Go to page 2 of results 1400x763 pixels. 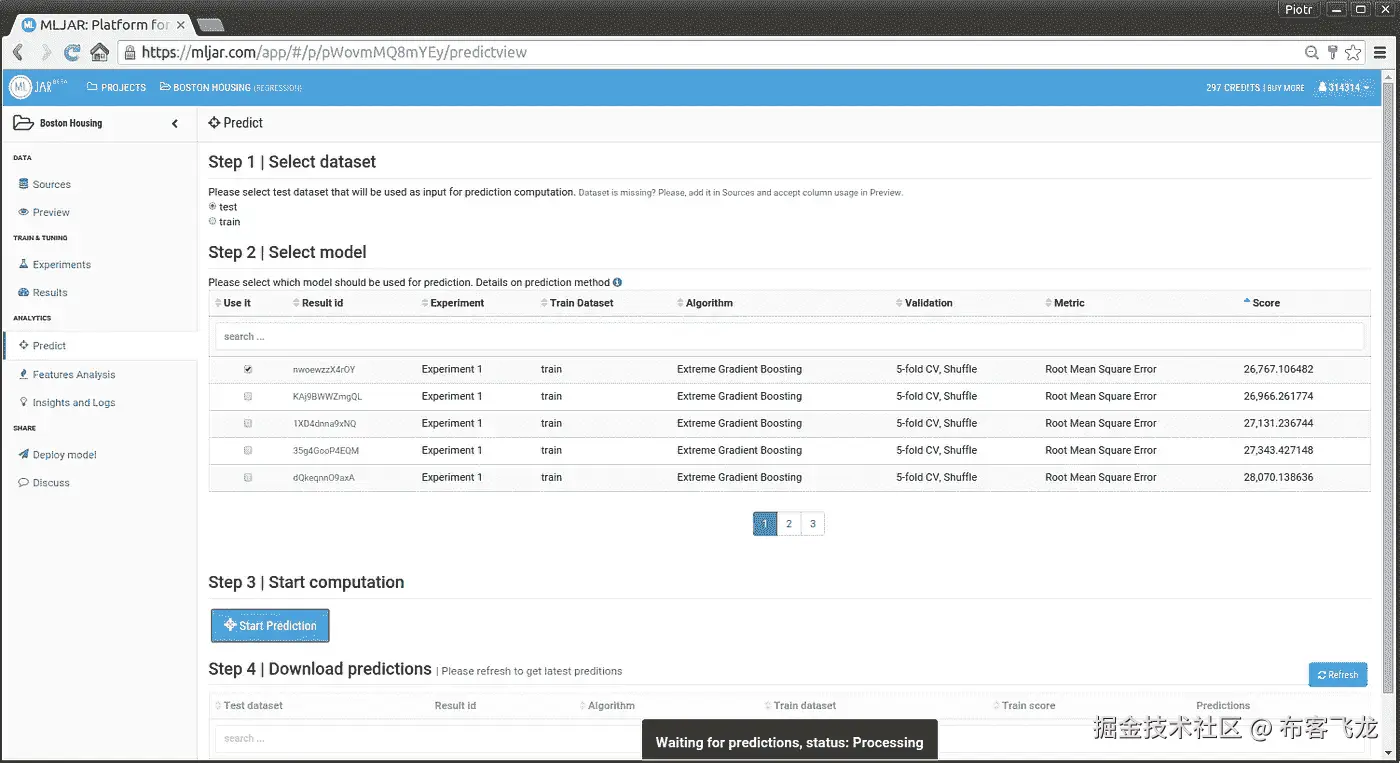coord(789,524)
